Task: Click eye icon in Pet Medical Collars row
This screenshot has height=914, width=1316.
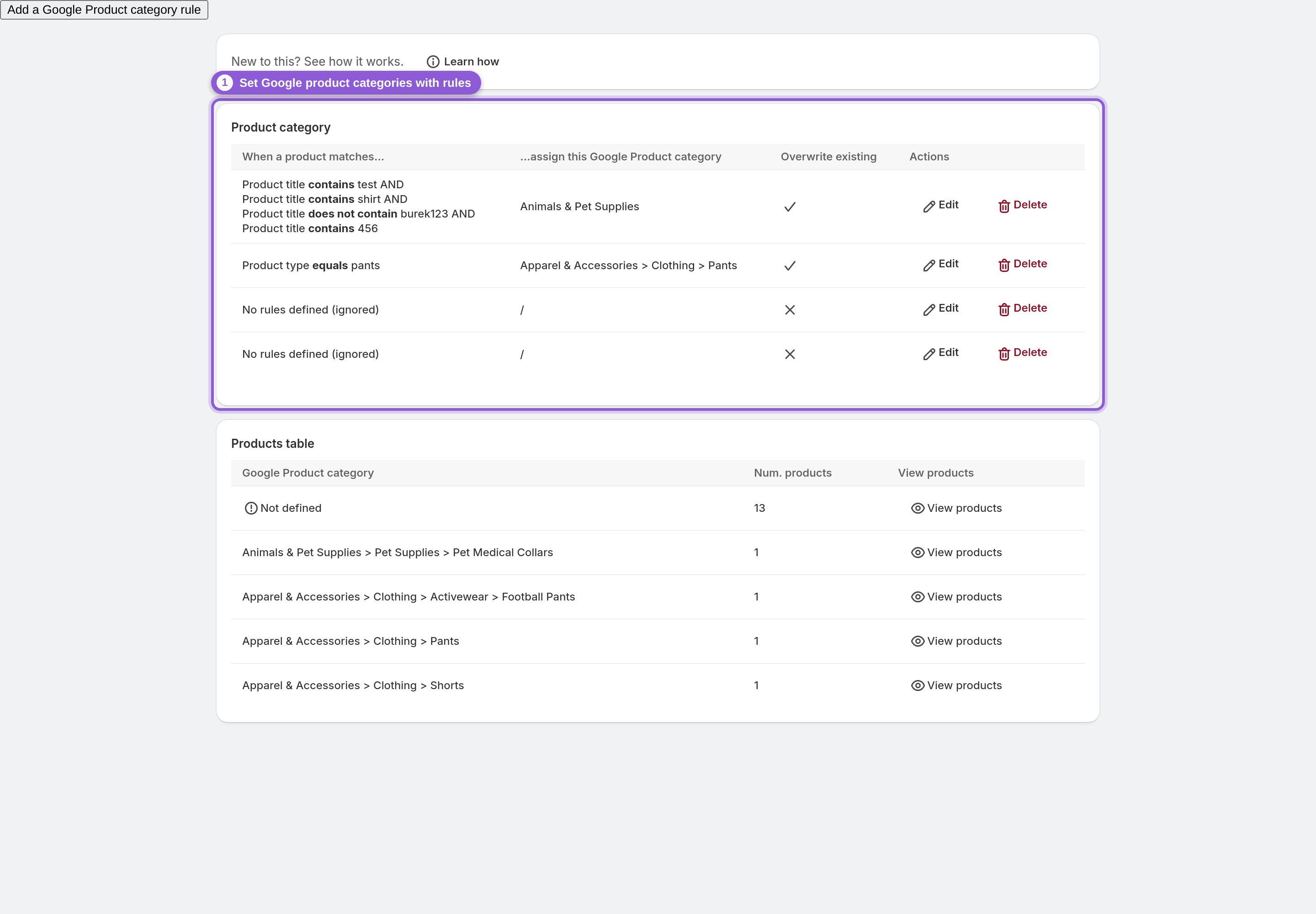Action: point(918,553)
